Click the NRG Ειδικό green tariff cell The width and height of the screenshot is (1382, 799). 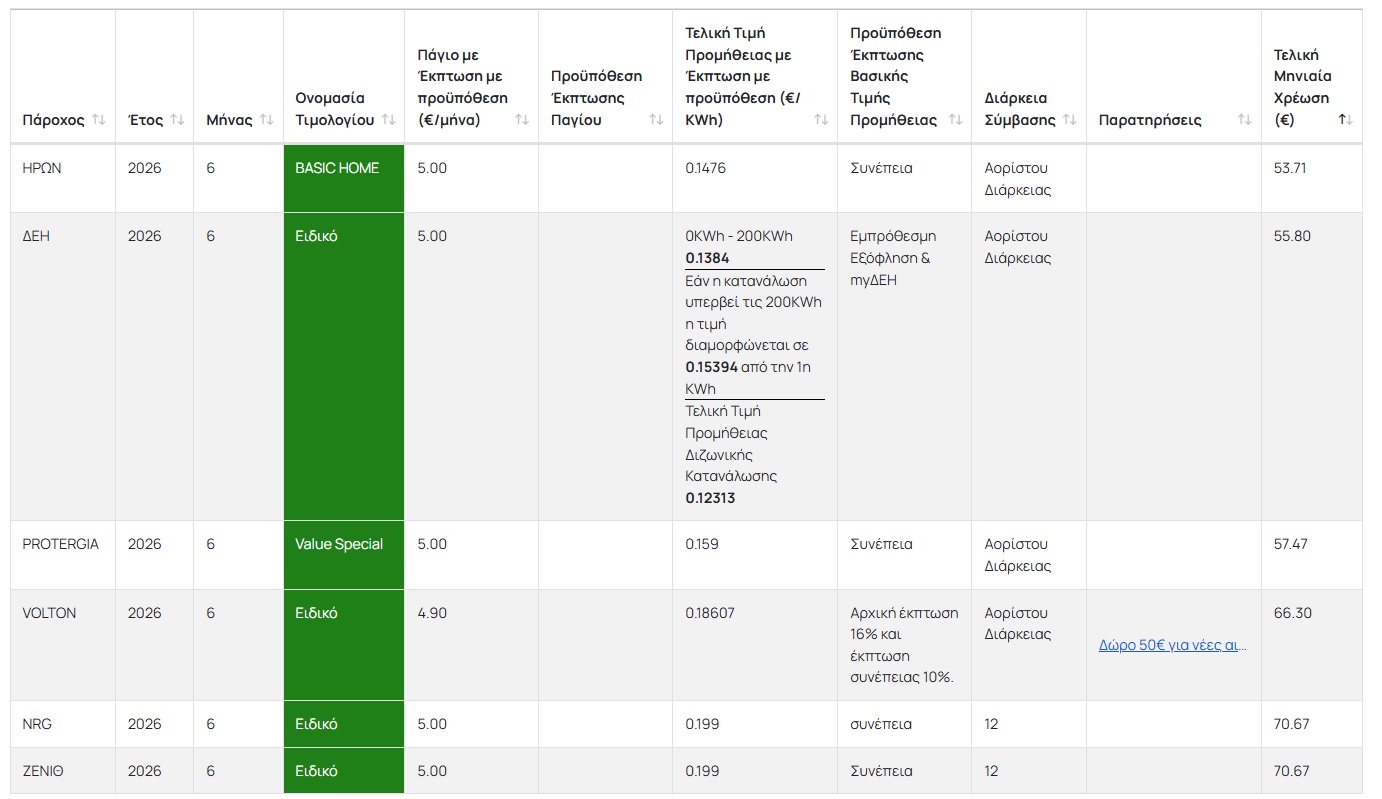pyautogui.click(x=344, y=724)
